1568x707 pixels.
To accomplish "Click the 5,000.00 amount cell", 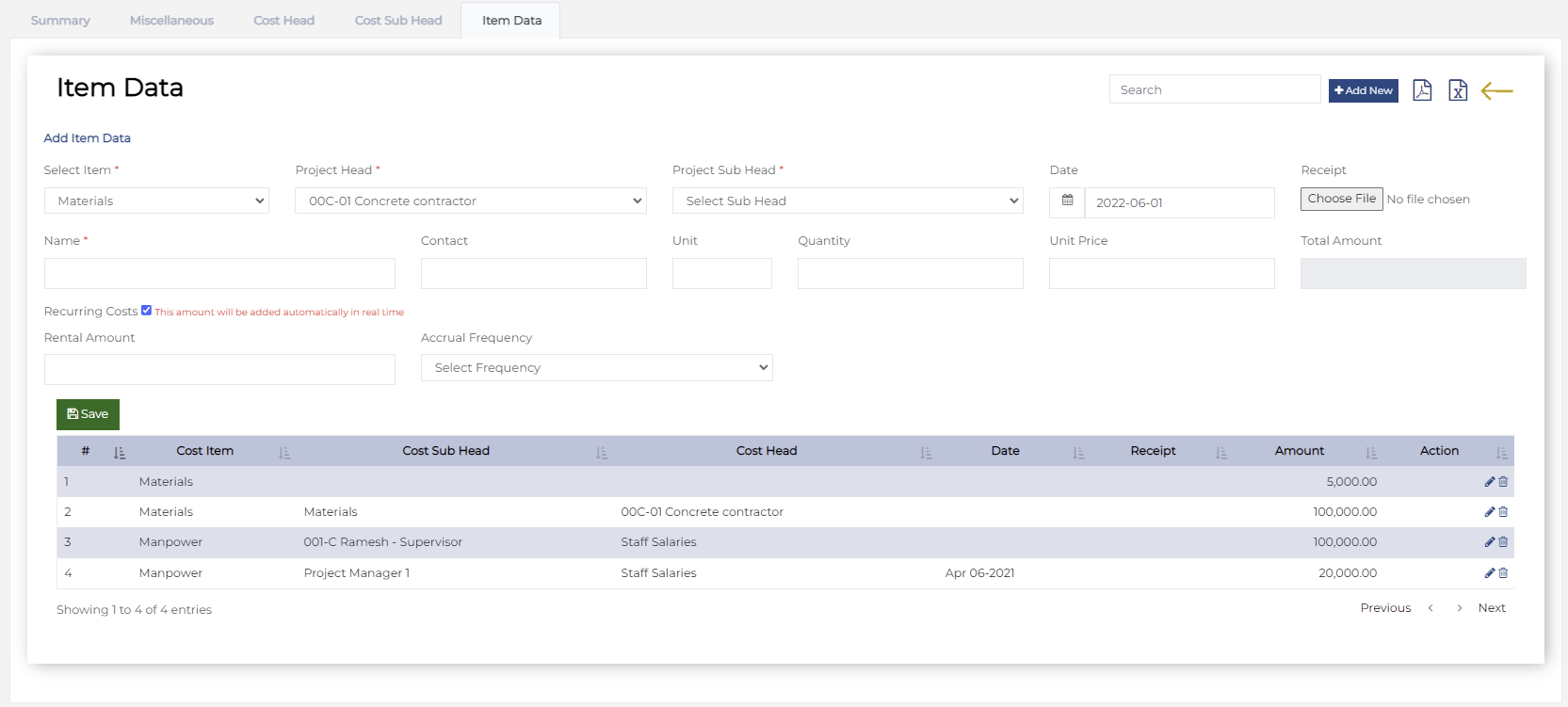I will (1351, 482).
